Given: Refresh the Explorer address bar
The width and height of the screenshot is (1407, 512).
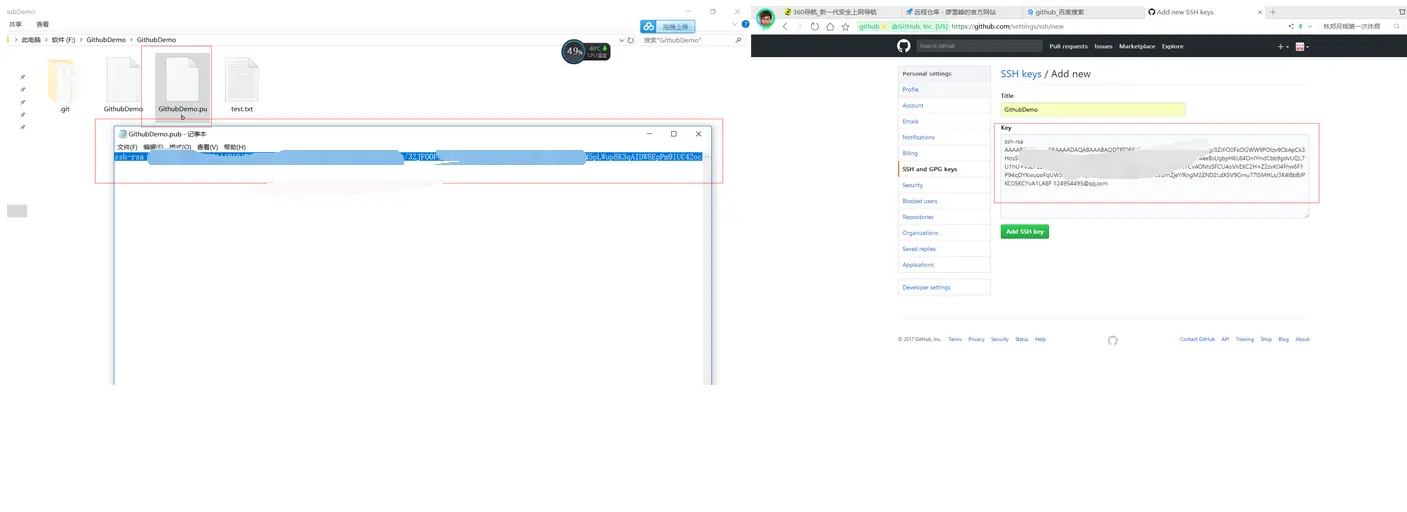Looking at the screenshot, I should [x=632, y=40].
